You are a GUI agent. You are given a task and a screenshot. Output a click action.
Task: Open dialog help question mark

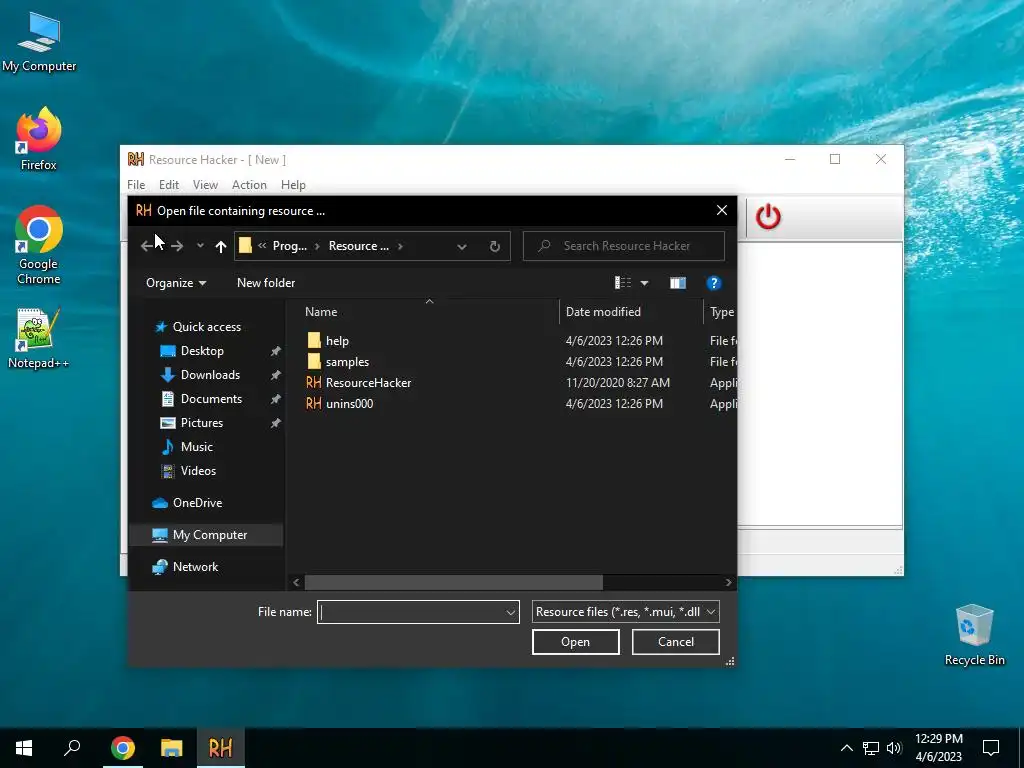713,283
